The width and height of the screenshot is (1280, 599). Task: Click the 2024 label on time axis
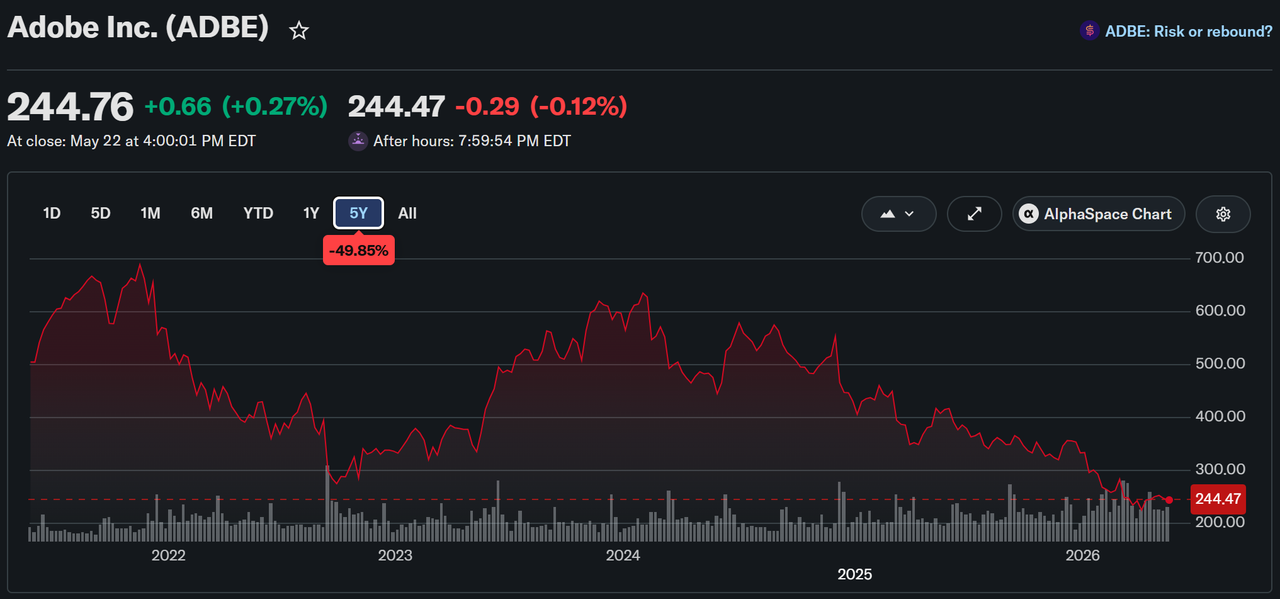[623, 555]
